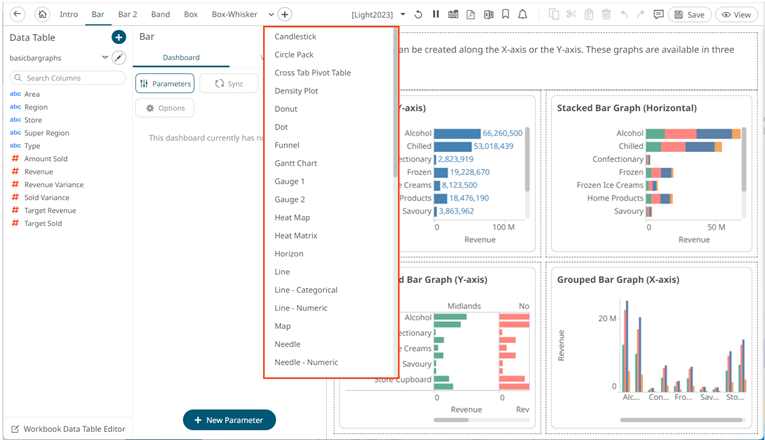765x440 pixels.
Task: Open the Workbook Data Table Editor
Action: pyautogui.click(x=66, y=428)
